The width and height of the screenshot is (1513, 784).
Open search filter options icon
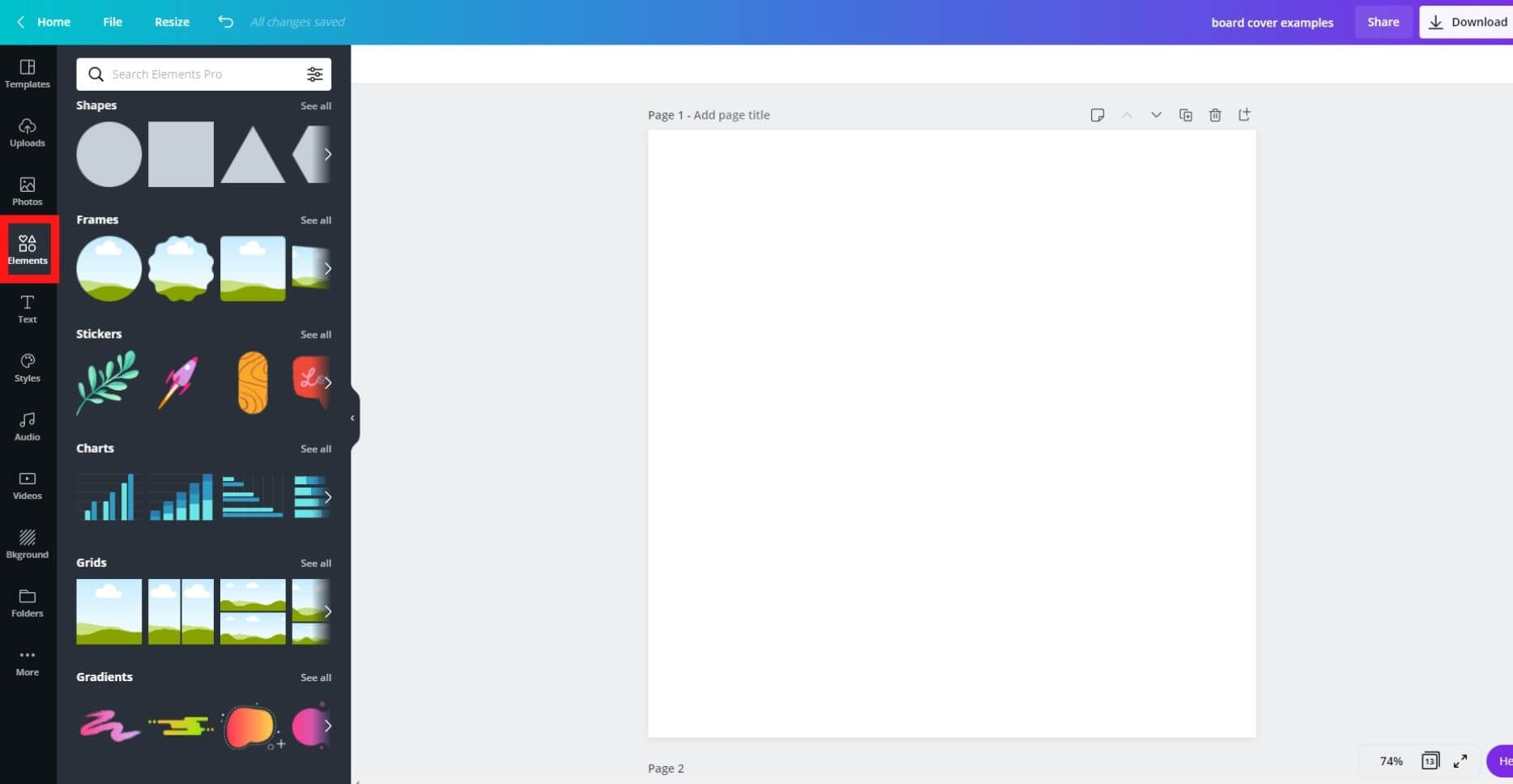pyautogui.click(x=315, y=74)
